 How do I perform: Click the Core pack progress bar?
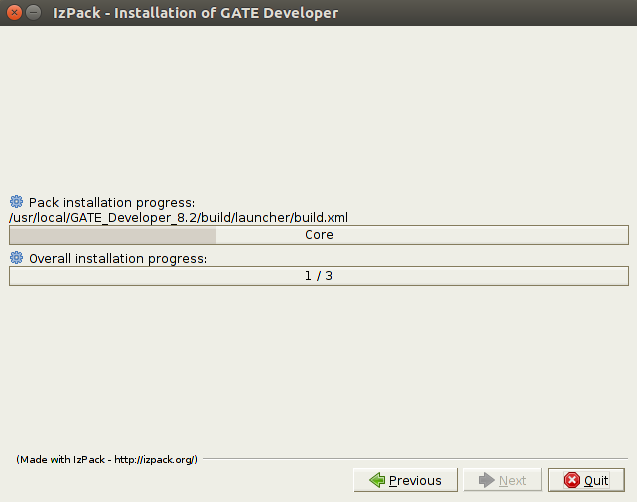click(319, 235)
